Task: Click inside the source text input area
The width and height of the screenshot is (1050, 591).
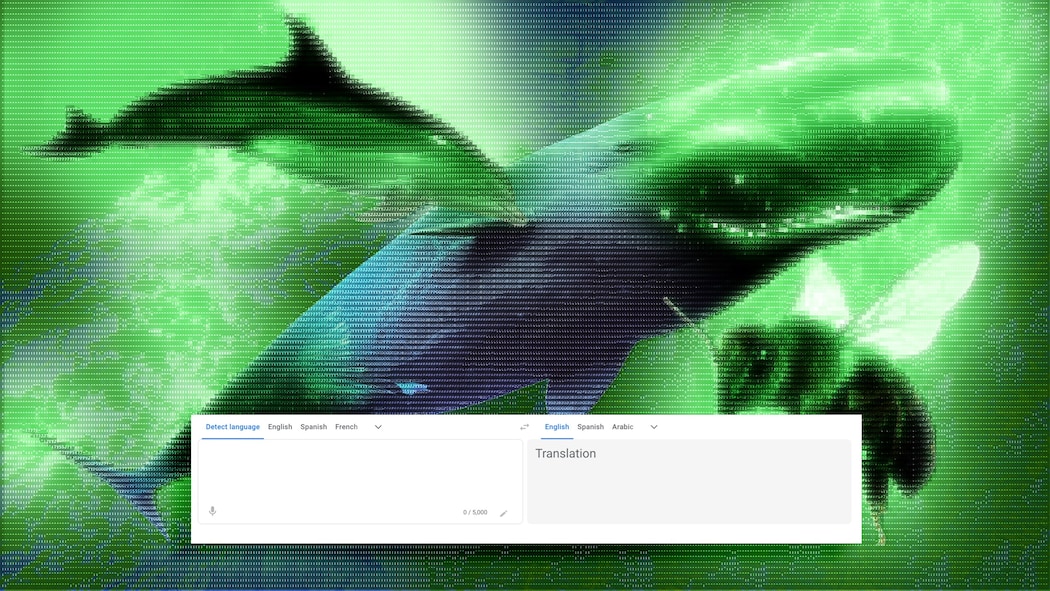Action: [x=360, y=470]
